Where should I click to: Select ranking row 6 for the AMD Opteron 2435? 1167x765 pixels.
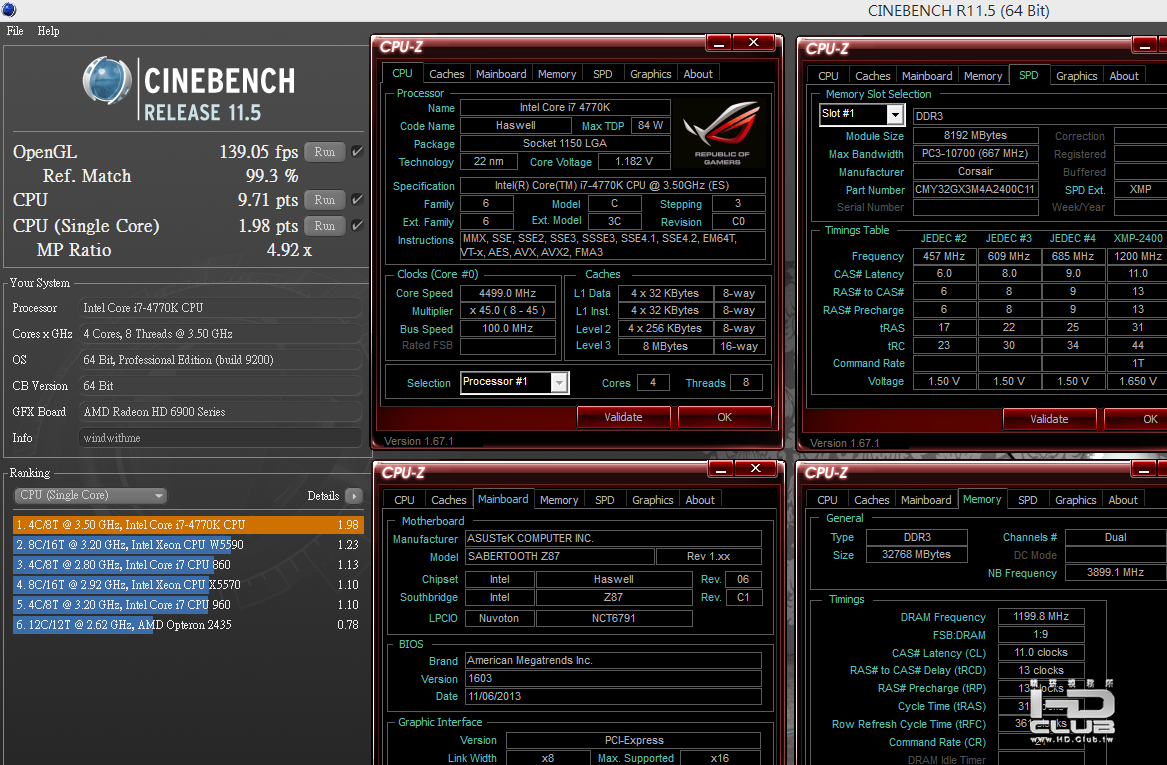coord(188,625)
